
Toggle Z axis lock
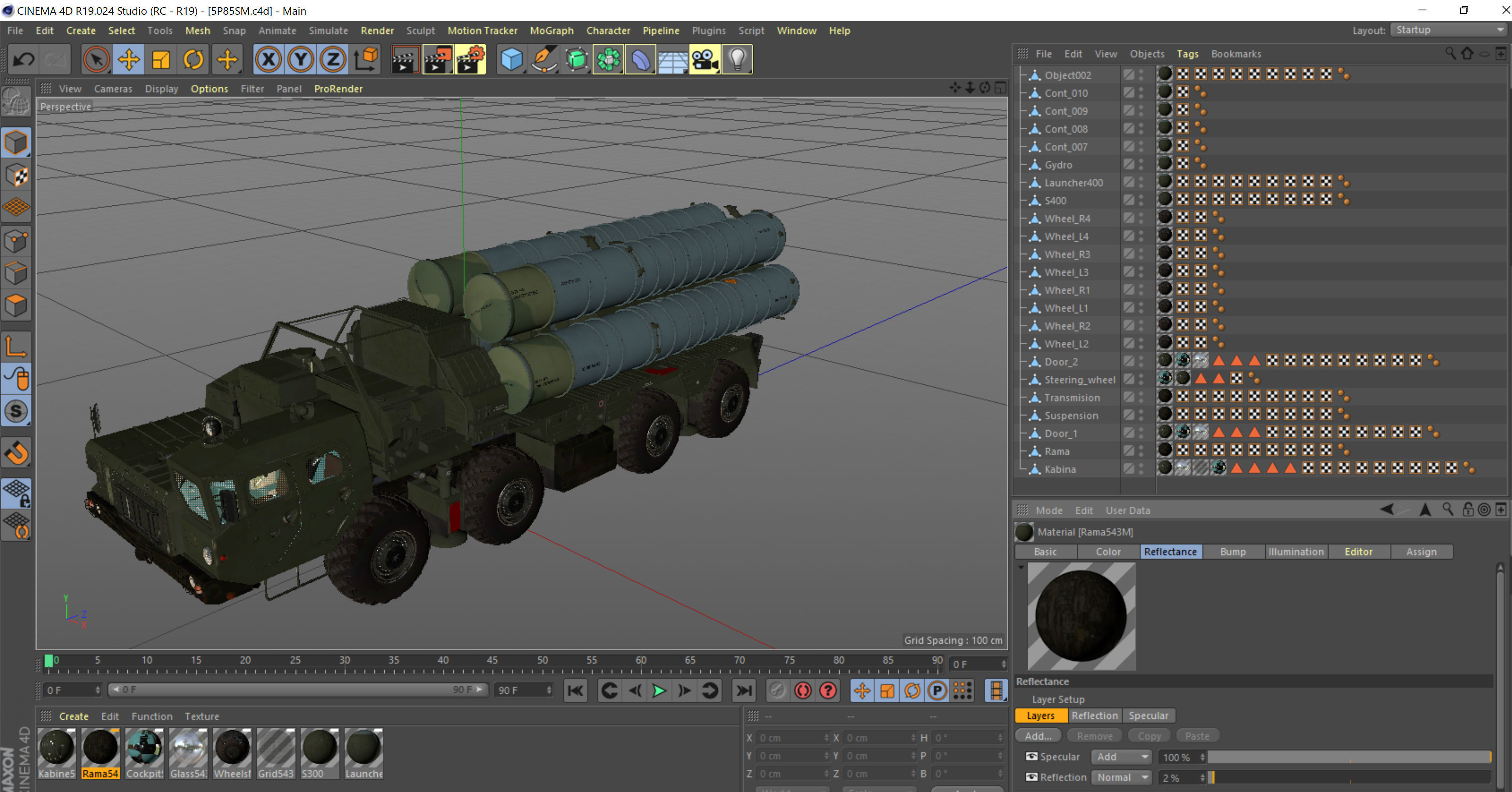[333, 59]
